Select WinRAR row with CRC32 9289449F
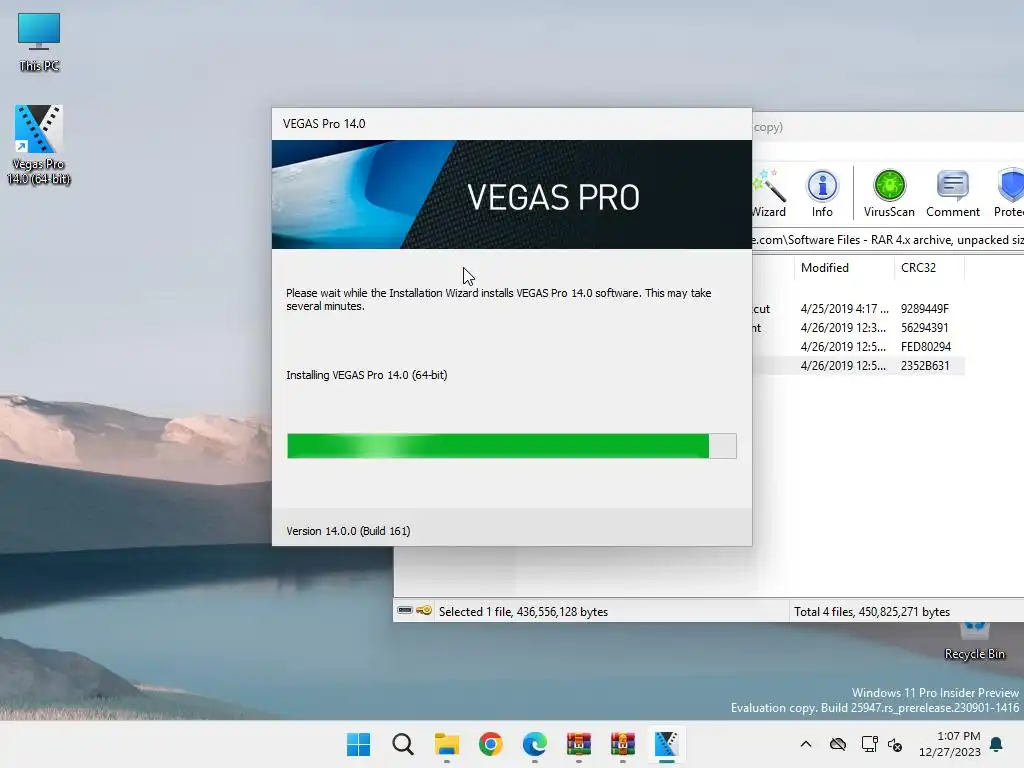Image resolution: width=1024 pixels, height=768 pixels. [x=858, y=309]
